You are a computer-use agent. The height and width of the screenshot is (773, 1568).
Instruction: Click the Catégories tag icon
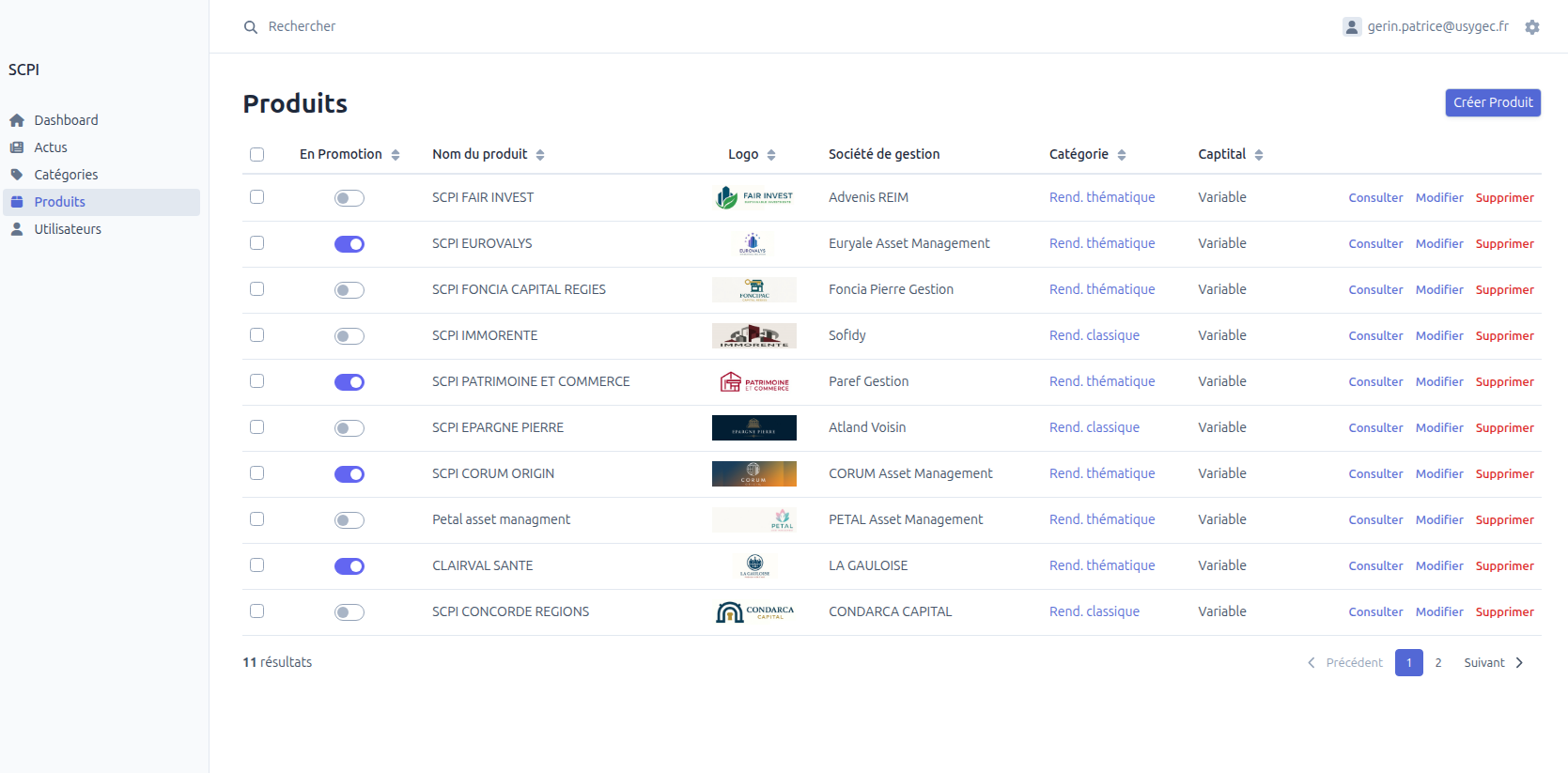17,175
